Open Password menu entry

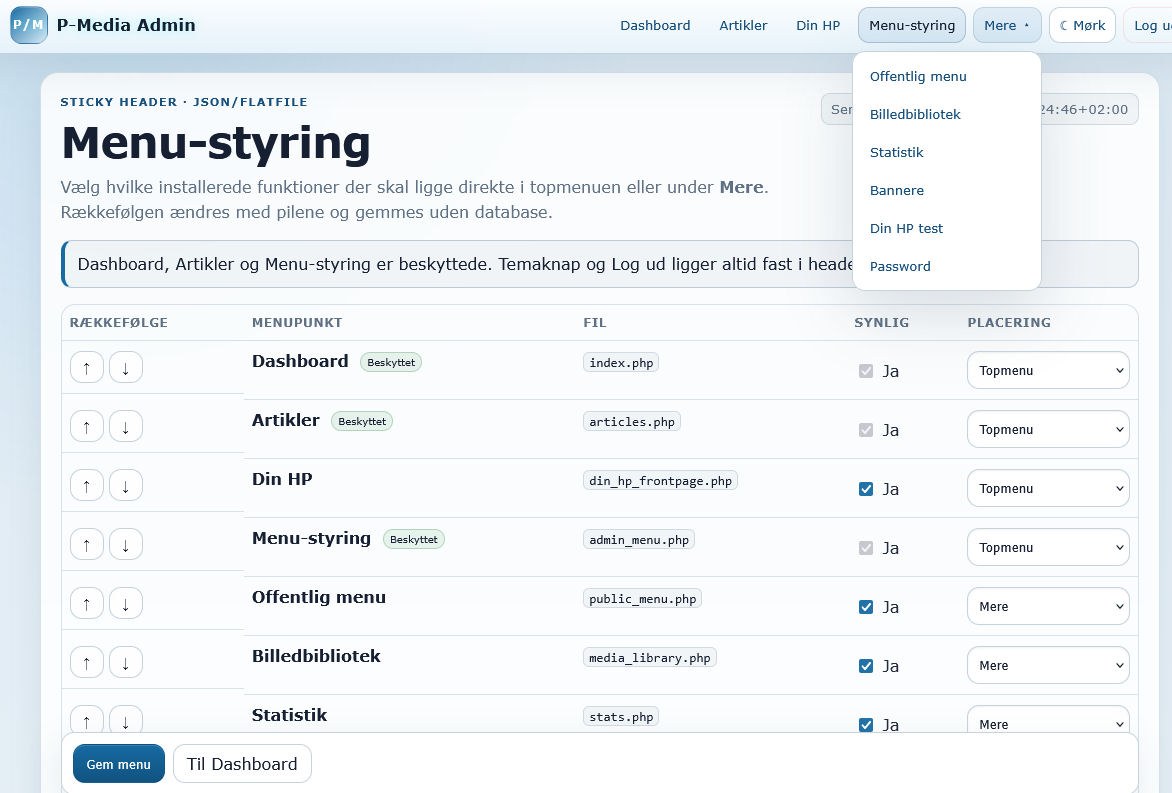coord(900,267)
